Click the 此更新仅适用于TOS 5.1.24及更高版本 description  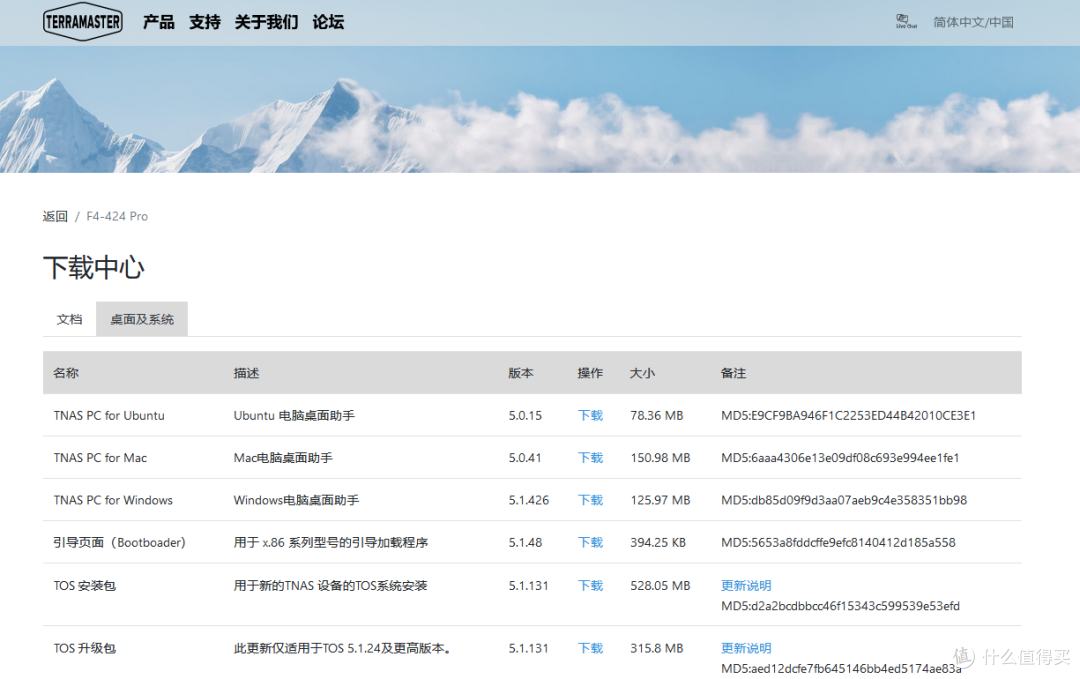tap(342, 648)
